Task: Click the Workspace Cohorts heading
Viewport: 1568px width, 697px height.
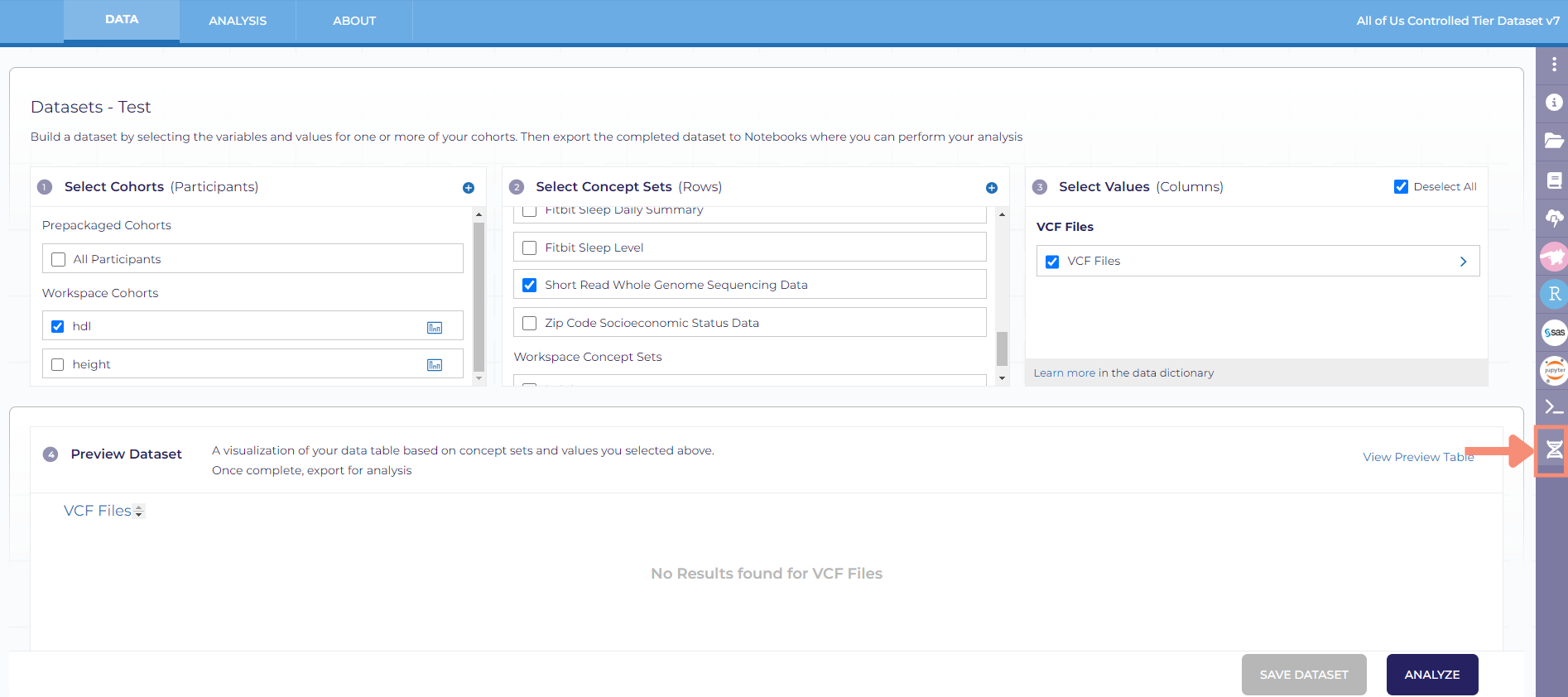Action: click(100, 293)
